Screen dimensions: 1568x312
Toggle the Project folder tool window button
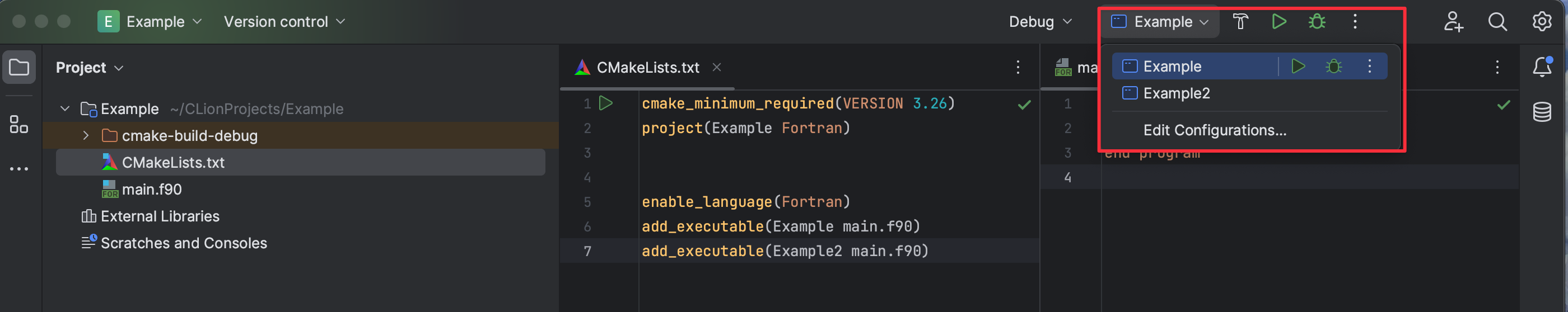[x=19, y=67]
